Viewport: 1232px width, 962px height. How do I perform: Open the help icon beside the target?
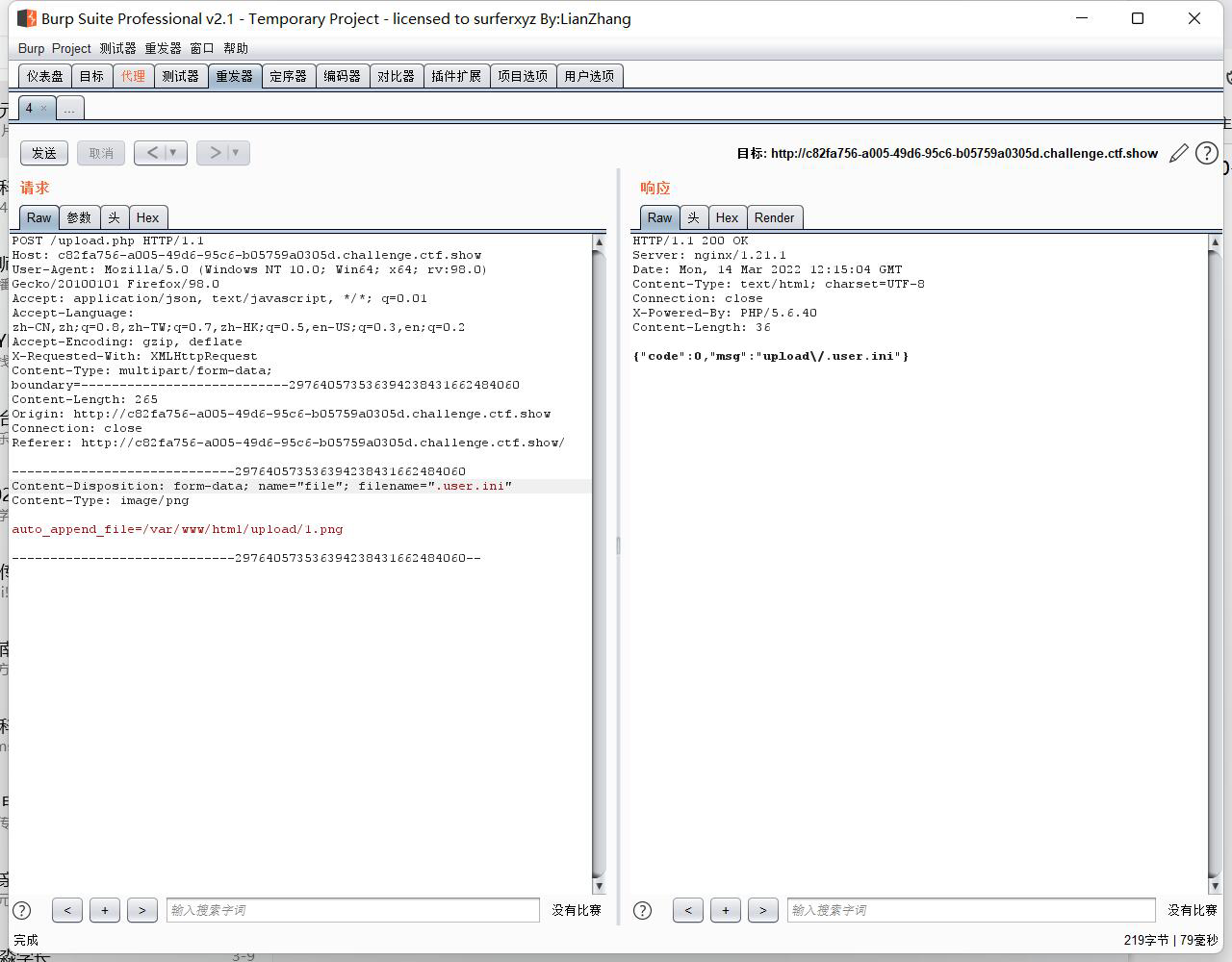(x=1207, y=153)
